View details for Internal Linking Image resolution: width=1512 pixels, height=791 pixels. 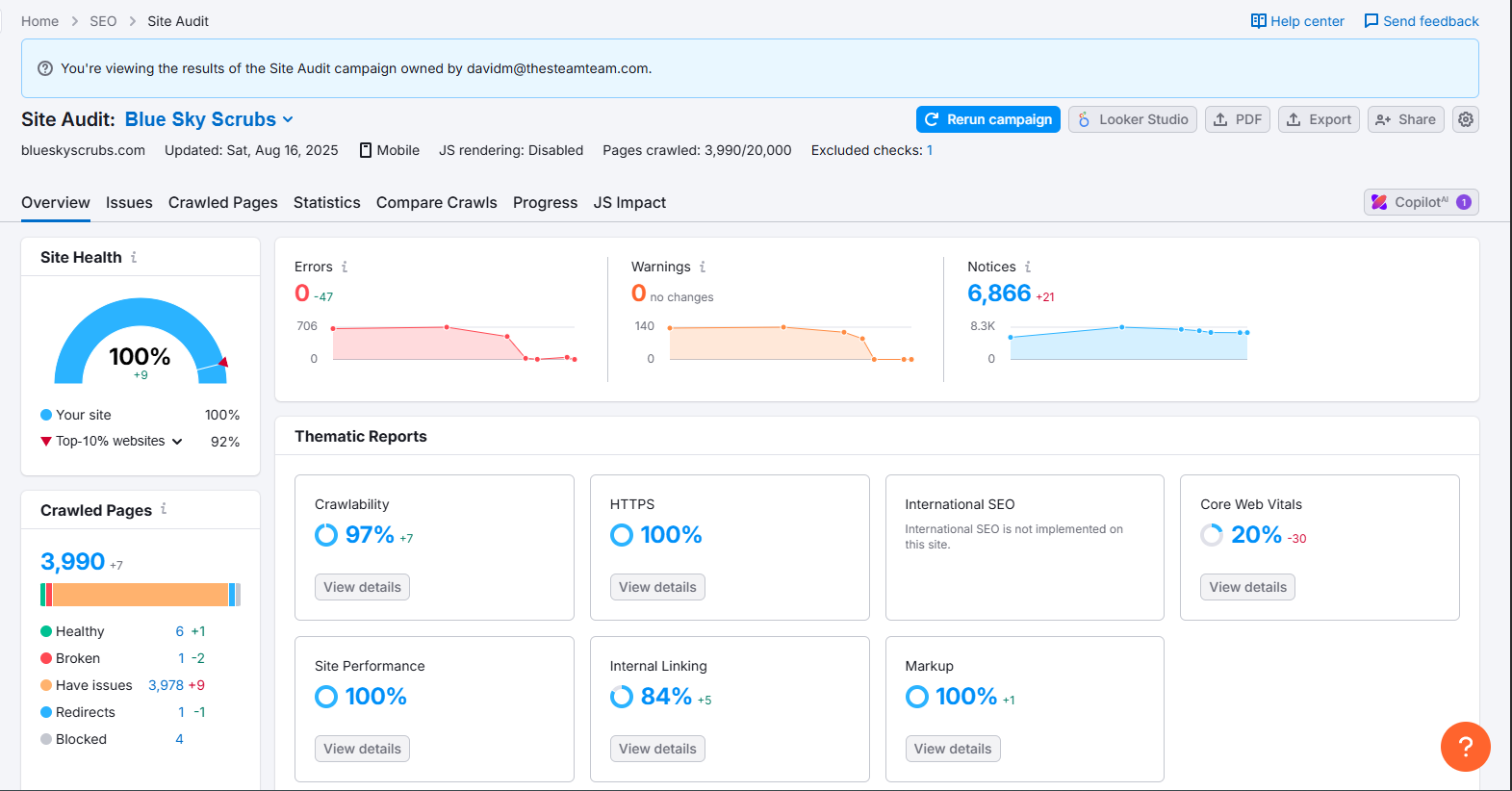coord(657,749)
